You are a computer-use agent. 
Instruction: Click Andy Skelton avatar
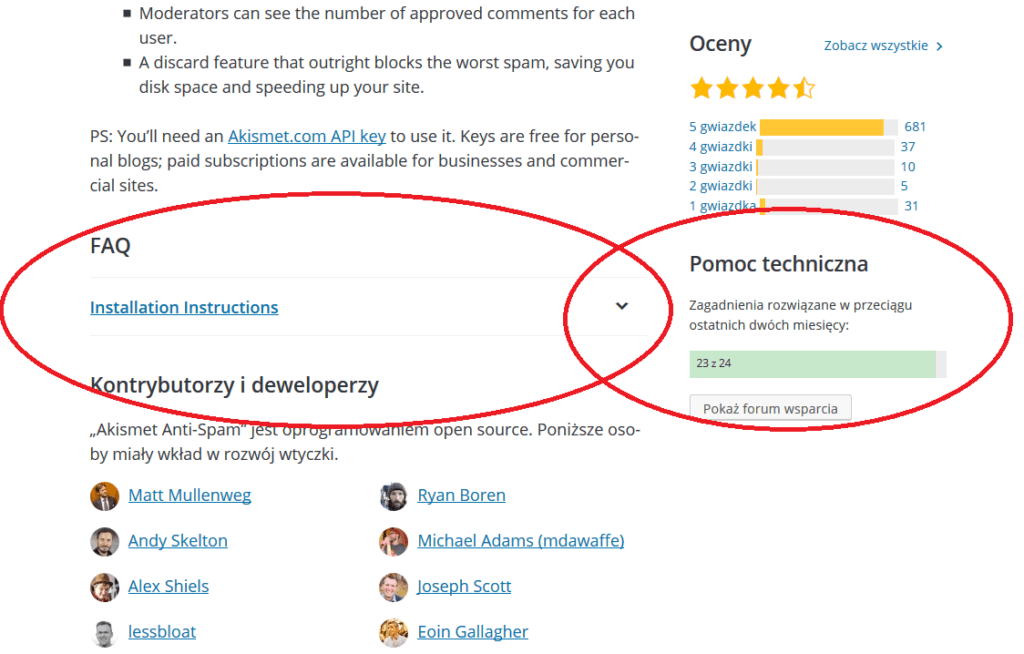104,542
